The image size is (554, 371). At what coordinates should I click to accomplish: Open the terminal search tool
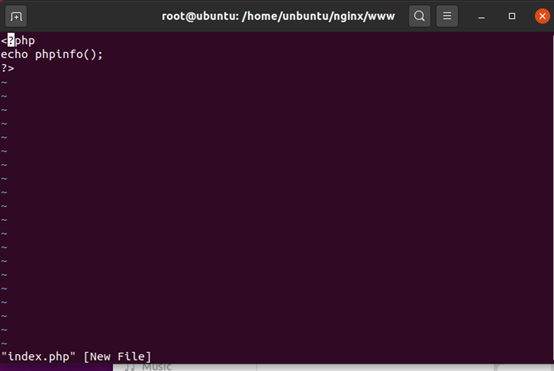tap(419, 16)
